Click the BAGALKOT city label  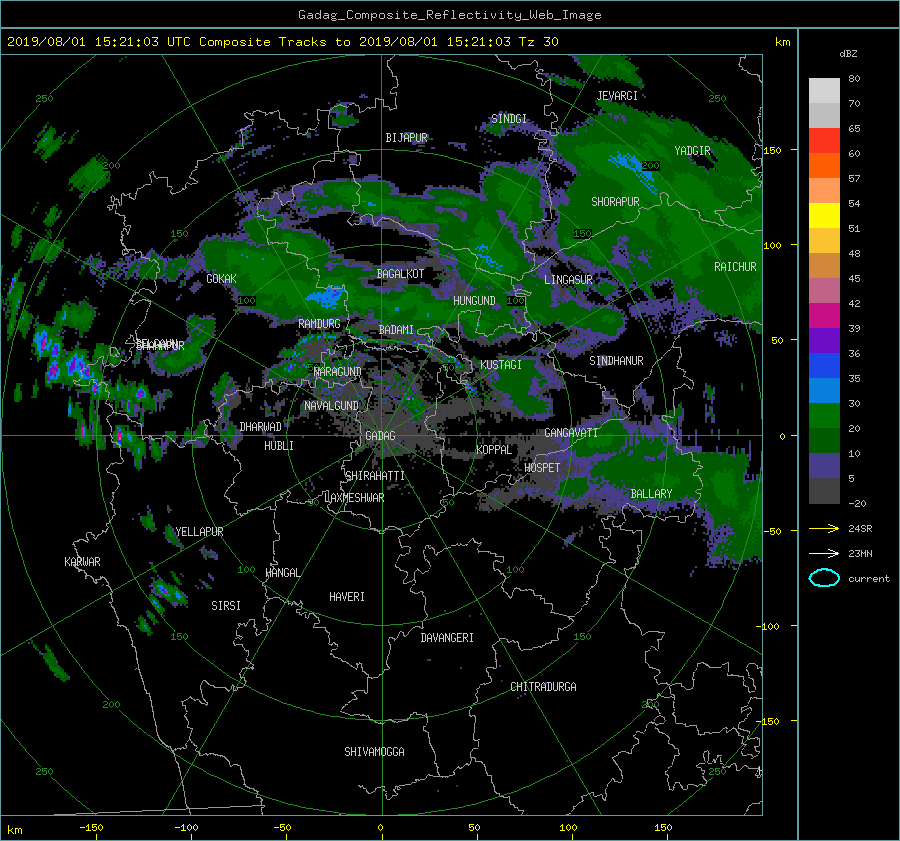[400, 274]
